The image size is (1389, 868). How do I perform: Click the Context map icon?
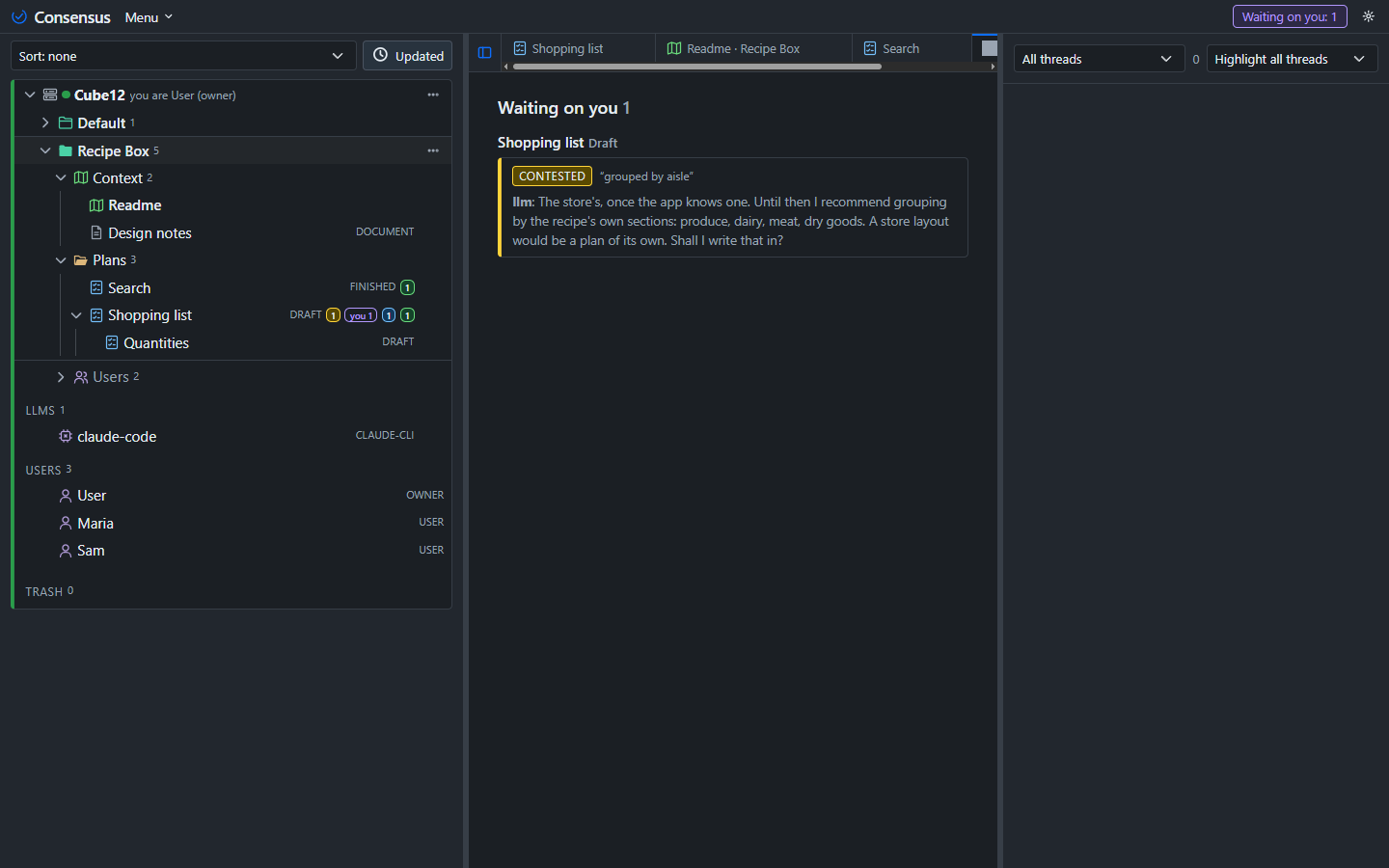81,177
